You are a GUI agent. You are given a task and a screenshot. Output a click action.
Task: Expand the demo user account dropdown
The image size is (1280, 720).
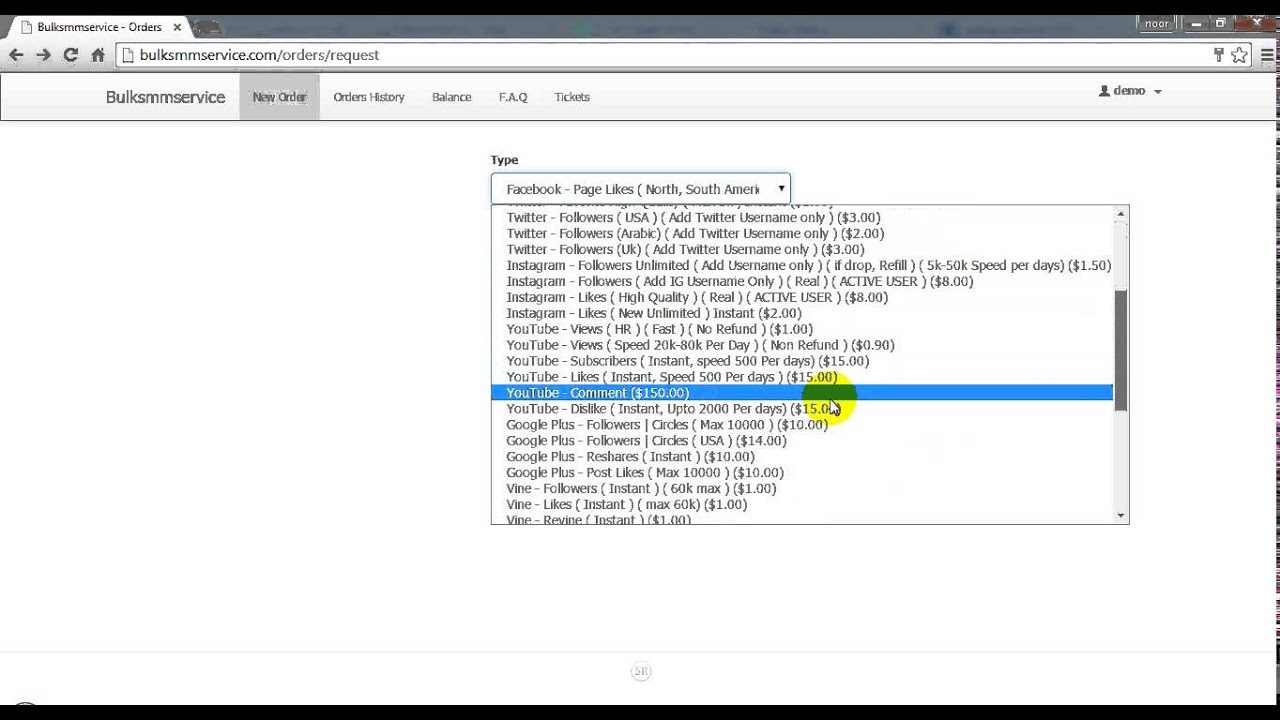[x=1130, y=91]
